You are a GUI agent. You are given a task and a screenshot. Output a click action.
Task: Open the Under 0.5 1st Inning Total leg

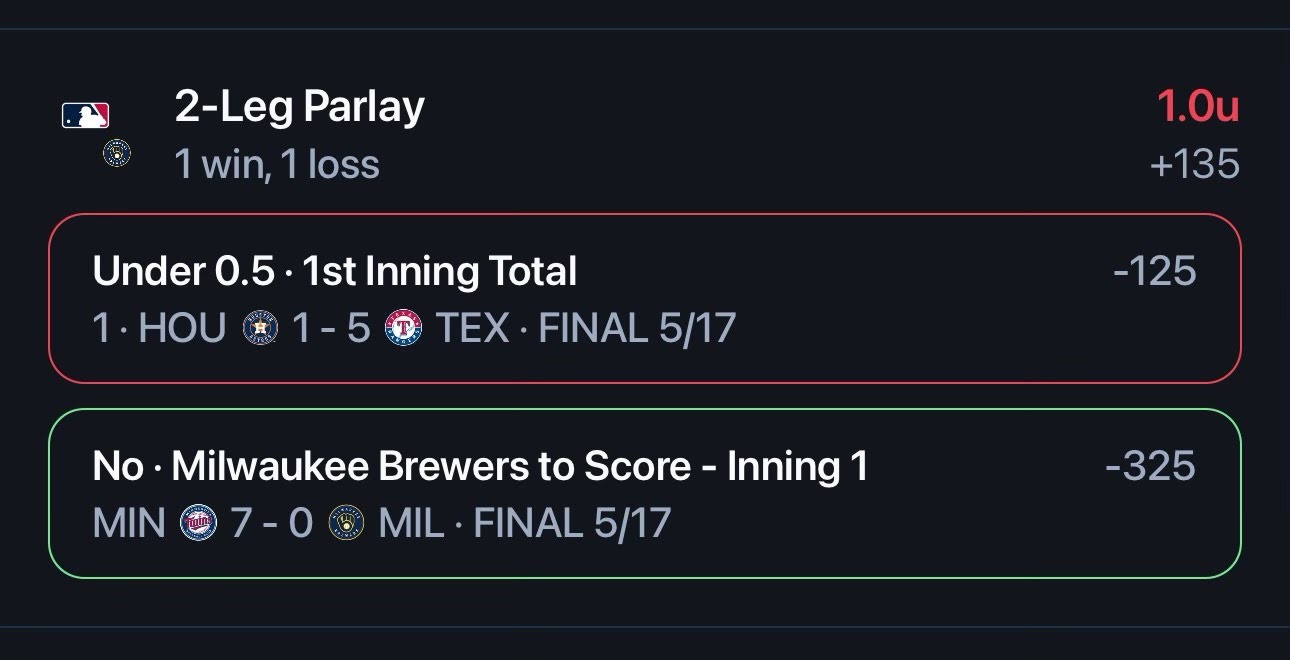click(x=645, y=298)
